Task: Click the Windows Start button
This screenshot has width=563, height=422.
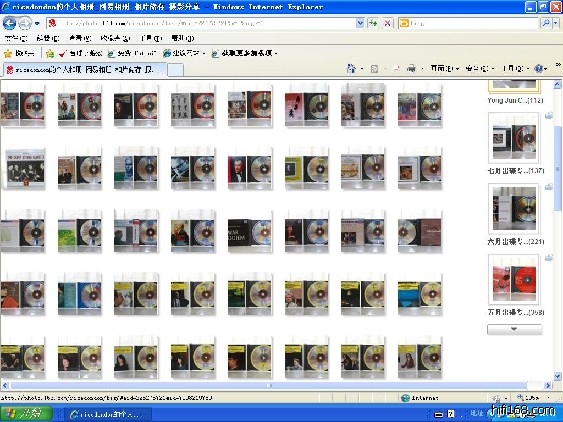Action: tap(26, 413)
